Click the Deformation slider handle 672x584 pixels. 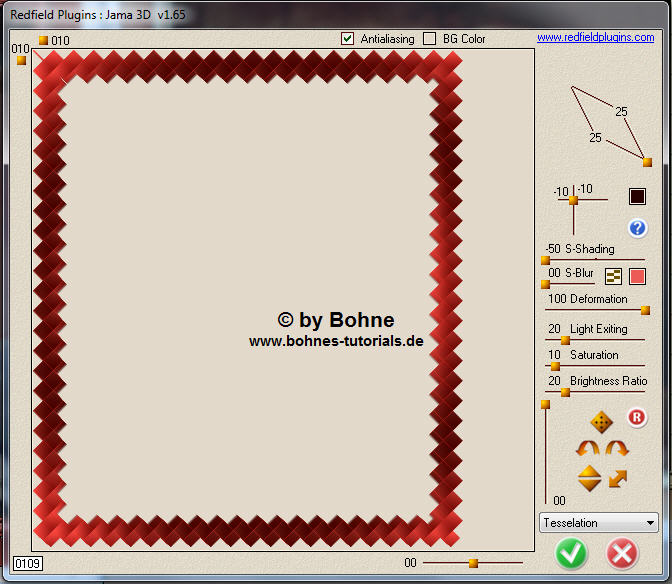(x=645, y=310)
